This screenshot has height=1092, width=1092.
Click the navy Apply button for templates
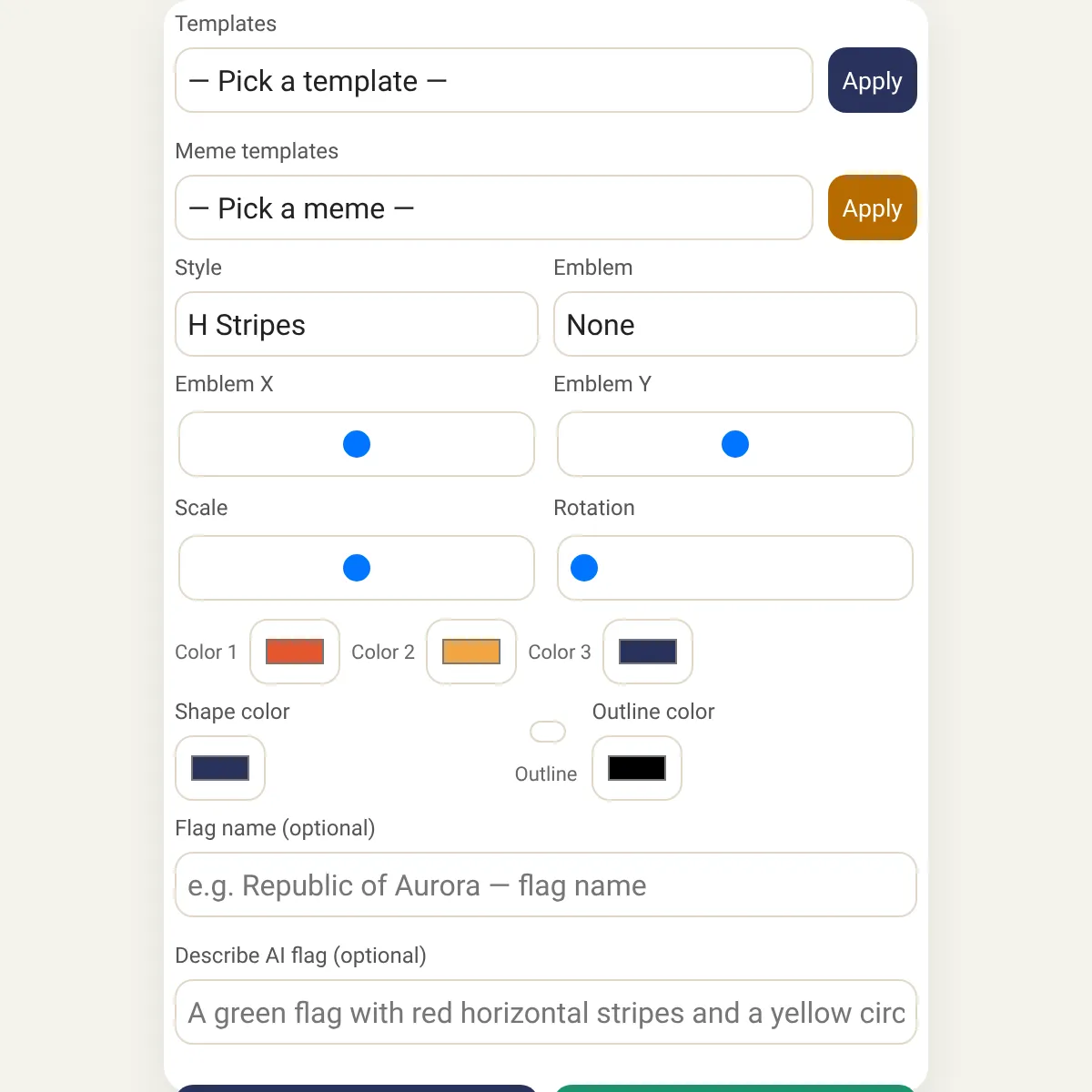point(872,80)
